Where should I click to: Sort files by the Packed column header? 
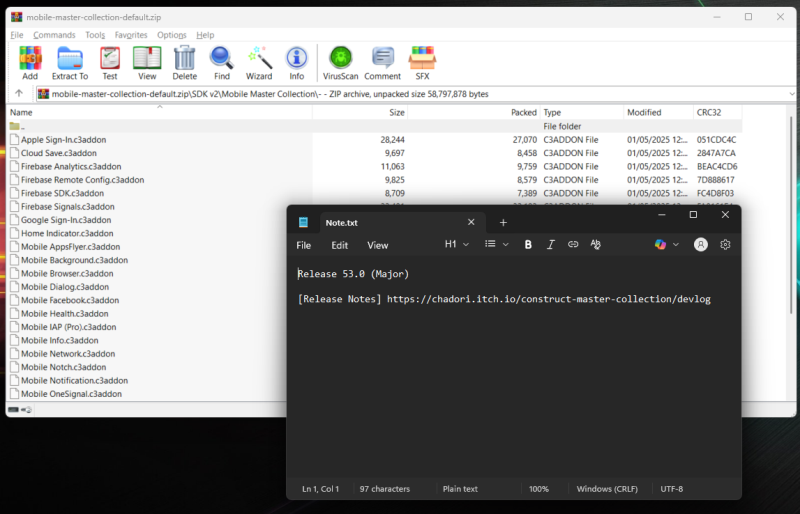tap(474, 112)
